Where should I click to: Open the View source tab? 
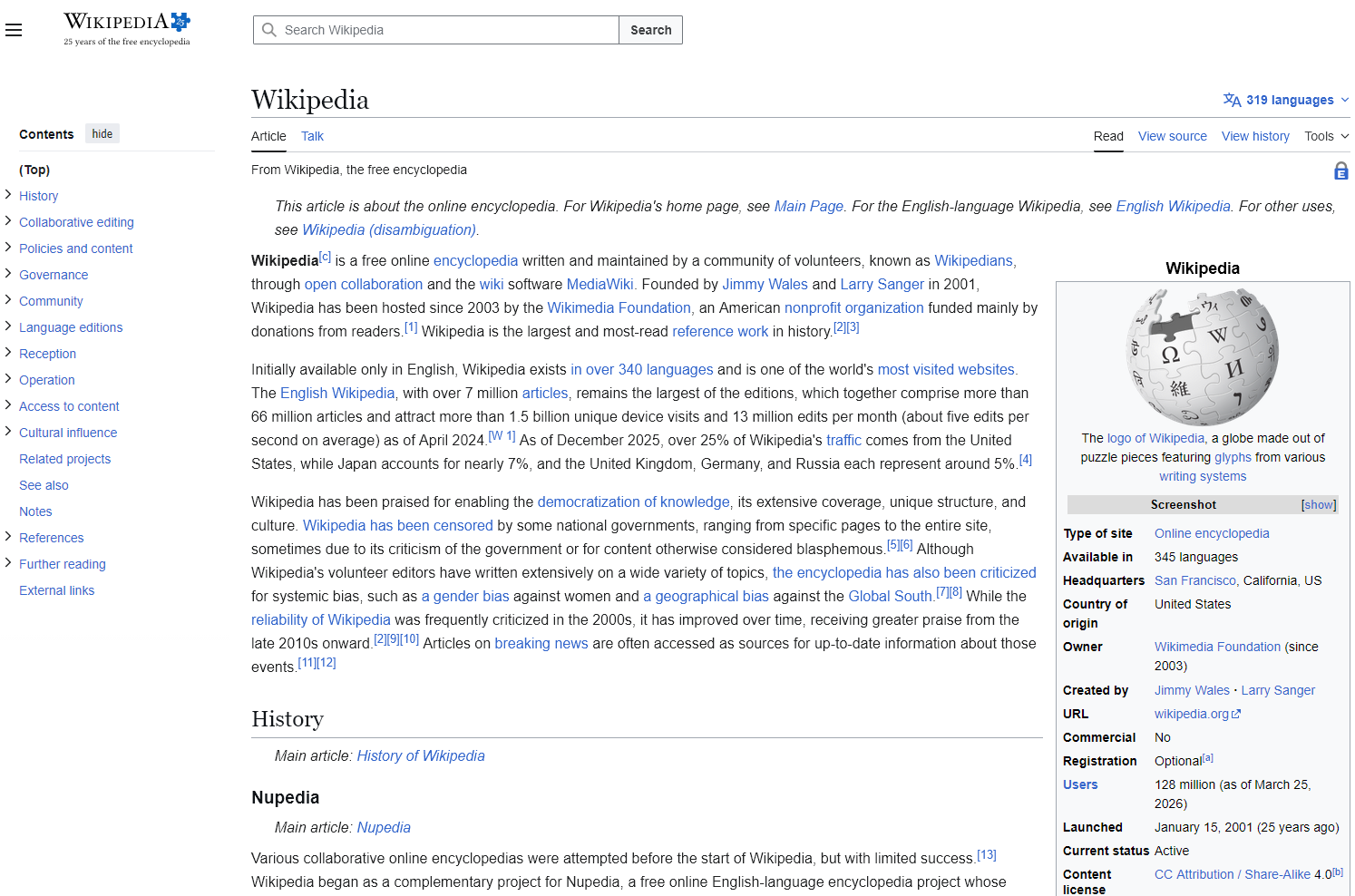coord(1172,136)
